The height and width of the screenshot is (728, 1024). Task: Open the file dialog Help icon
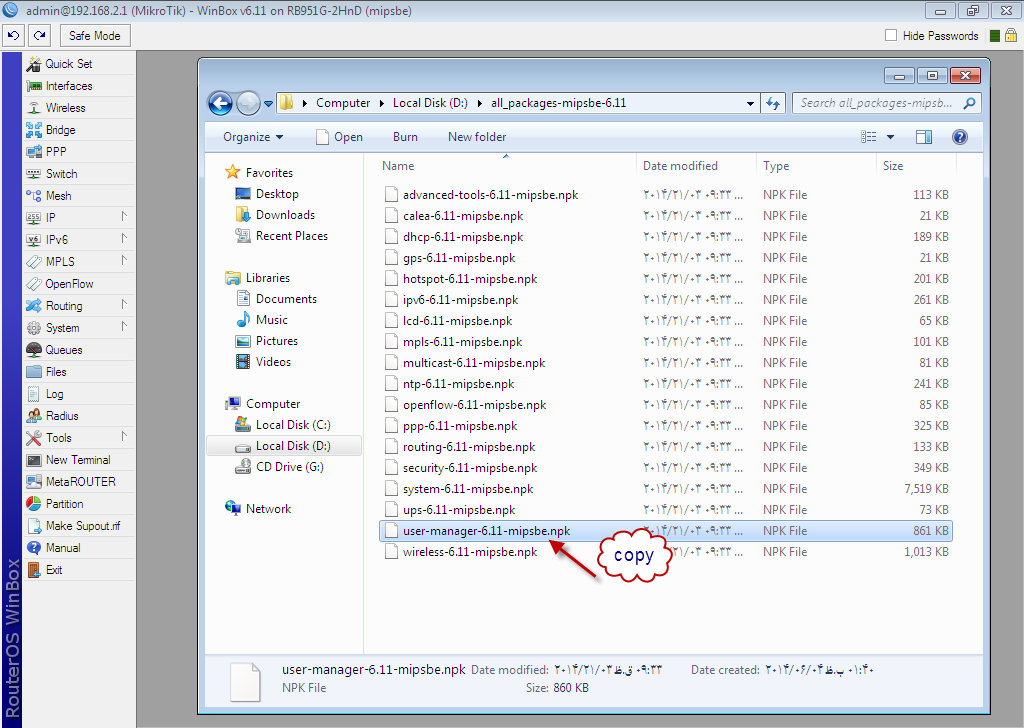(x=959, y=137)
